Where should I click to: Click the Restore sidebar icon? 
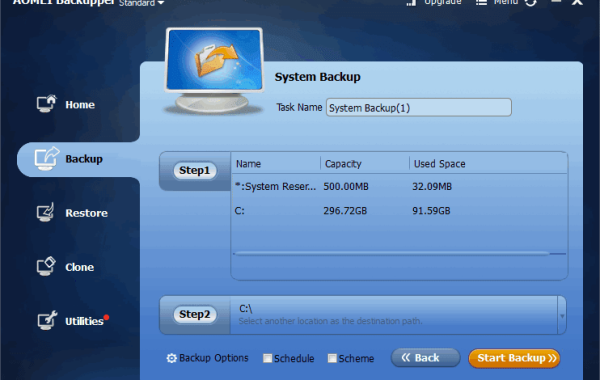[x=46, y=212]
